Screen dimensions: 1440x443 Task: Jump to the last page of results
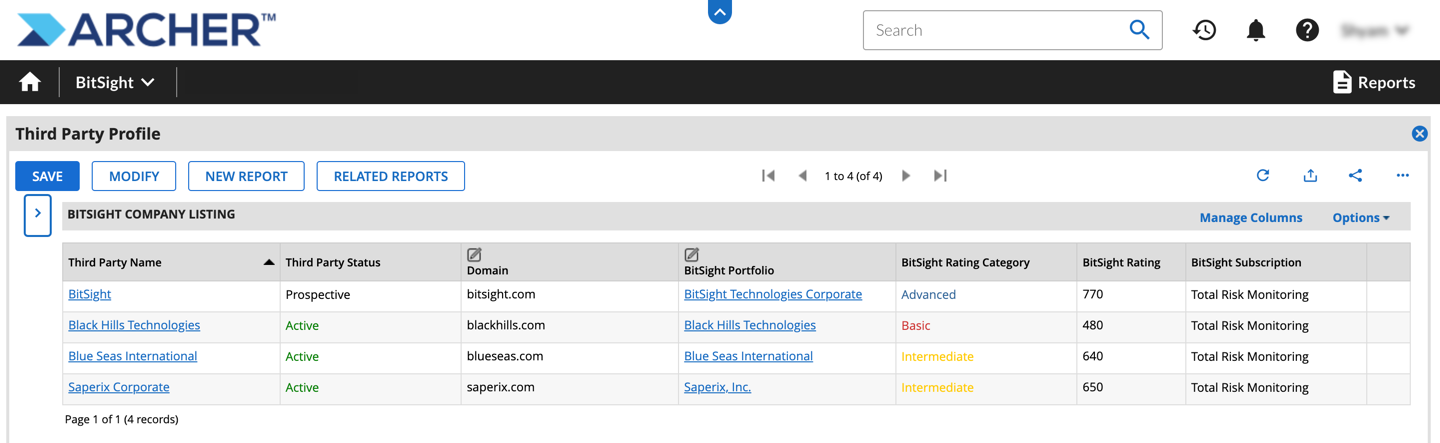940,175
